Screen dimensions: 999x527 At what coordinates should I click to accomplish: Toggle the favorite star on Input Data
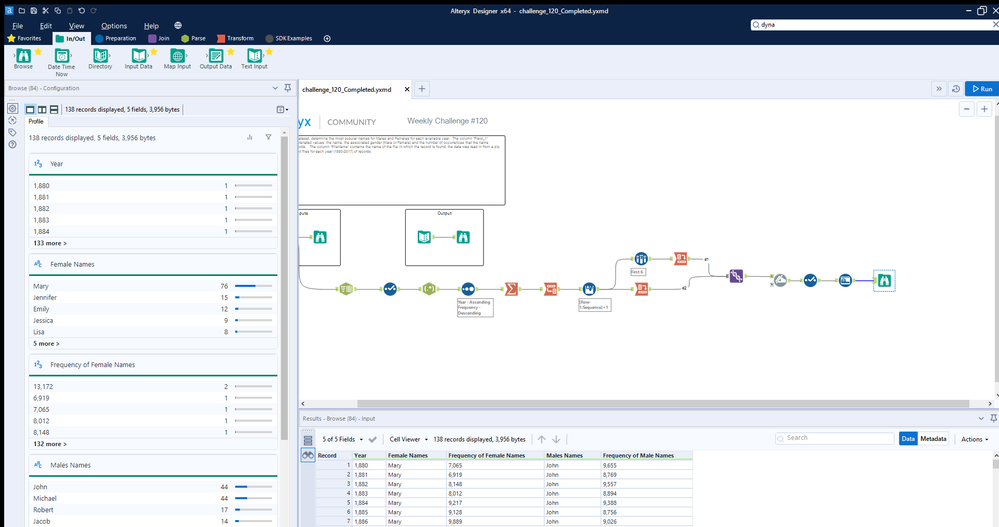(x=153, y=51)
